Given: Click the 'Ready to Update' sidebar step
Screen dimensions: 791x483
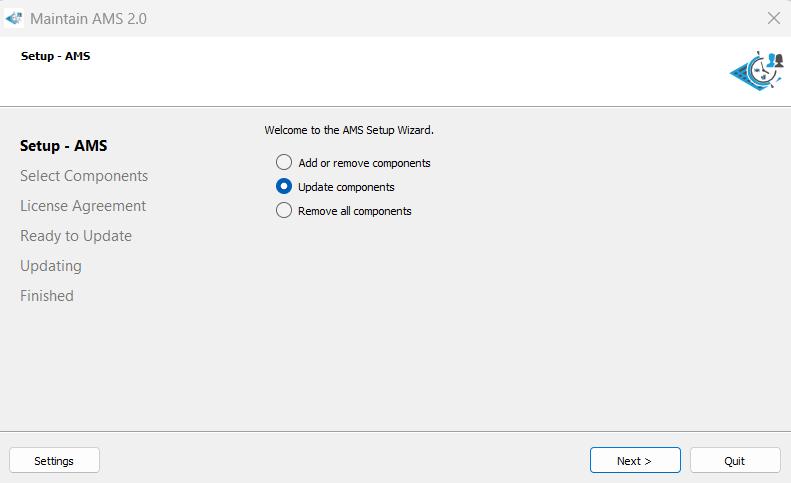Looking at the screenshot, I should coord(76,236).
